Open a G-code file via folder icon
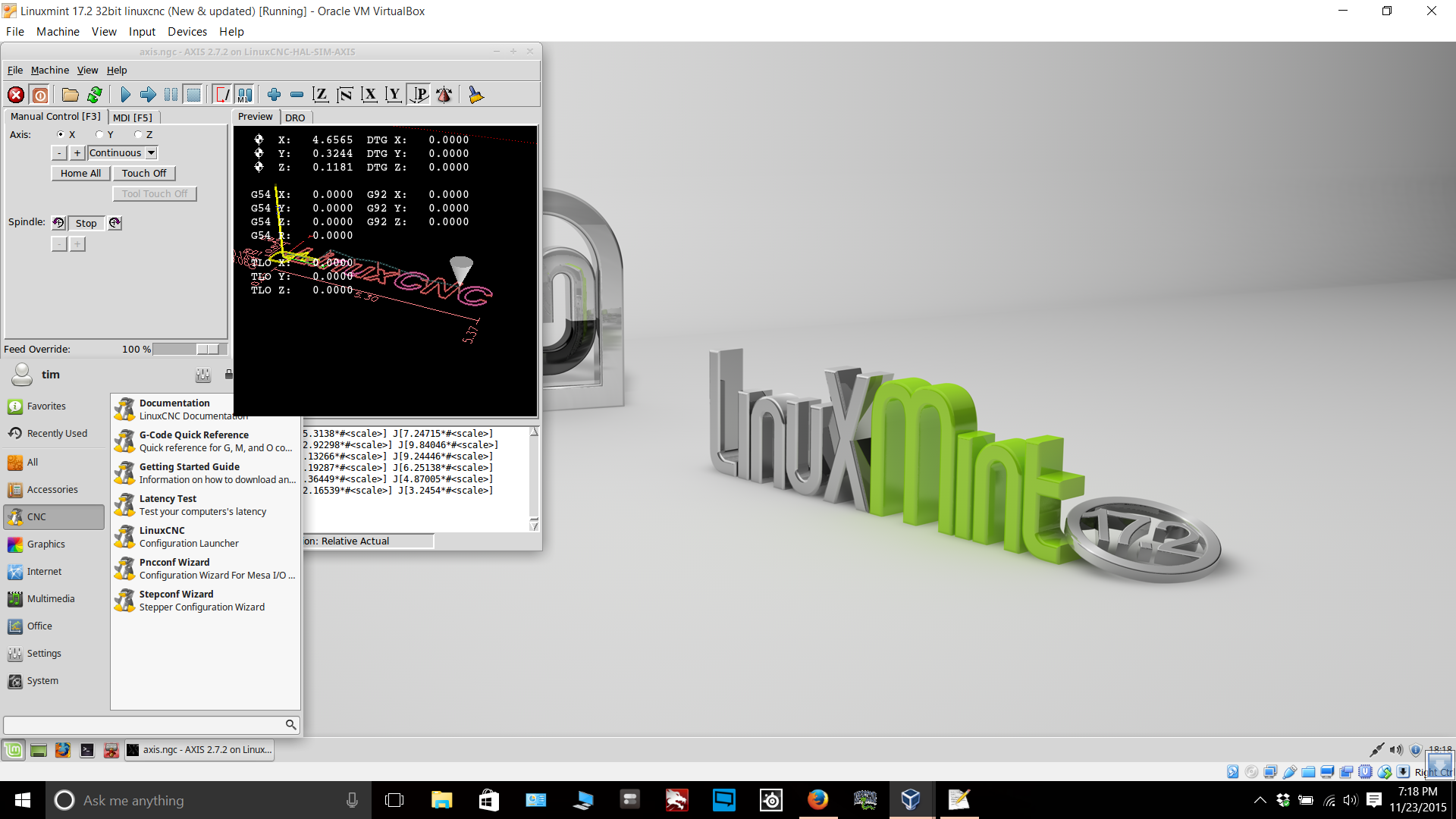This screenshot has height=819, width=1456. pos(70,95)
